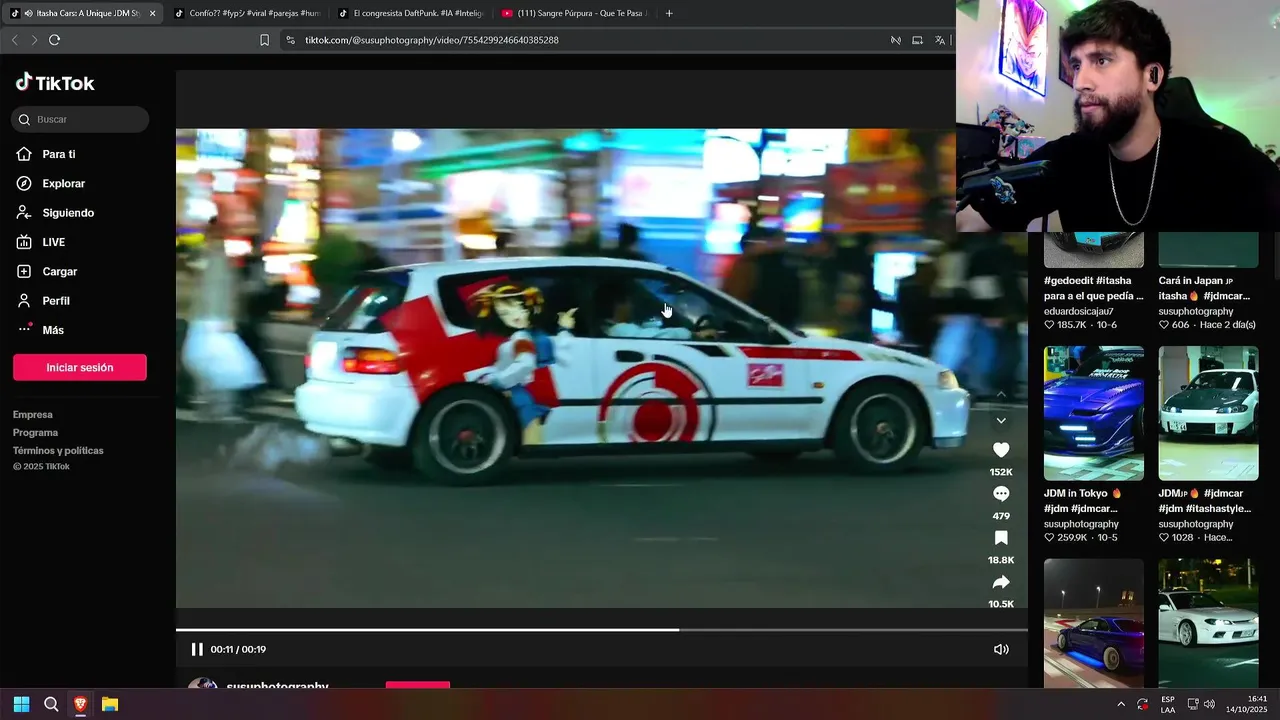Save video with the bookmark icon
The height and width of the screenshot is (720, 1280).
coord(1001,538)
